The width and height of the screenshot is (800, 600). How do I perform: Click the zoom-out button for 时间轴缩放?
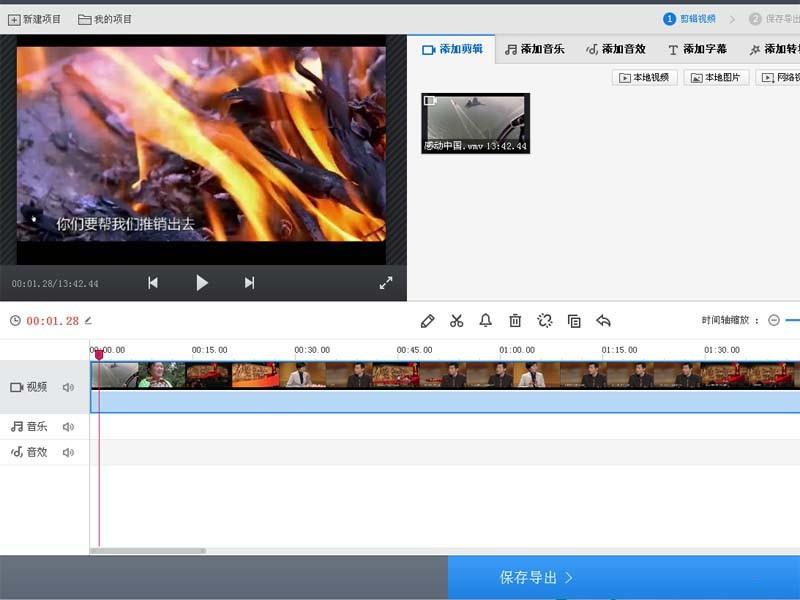tap(774, 321)
